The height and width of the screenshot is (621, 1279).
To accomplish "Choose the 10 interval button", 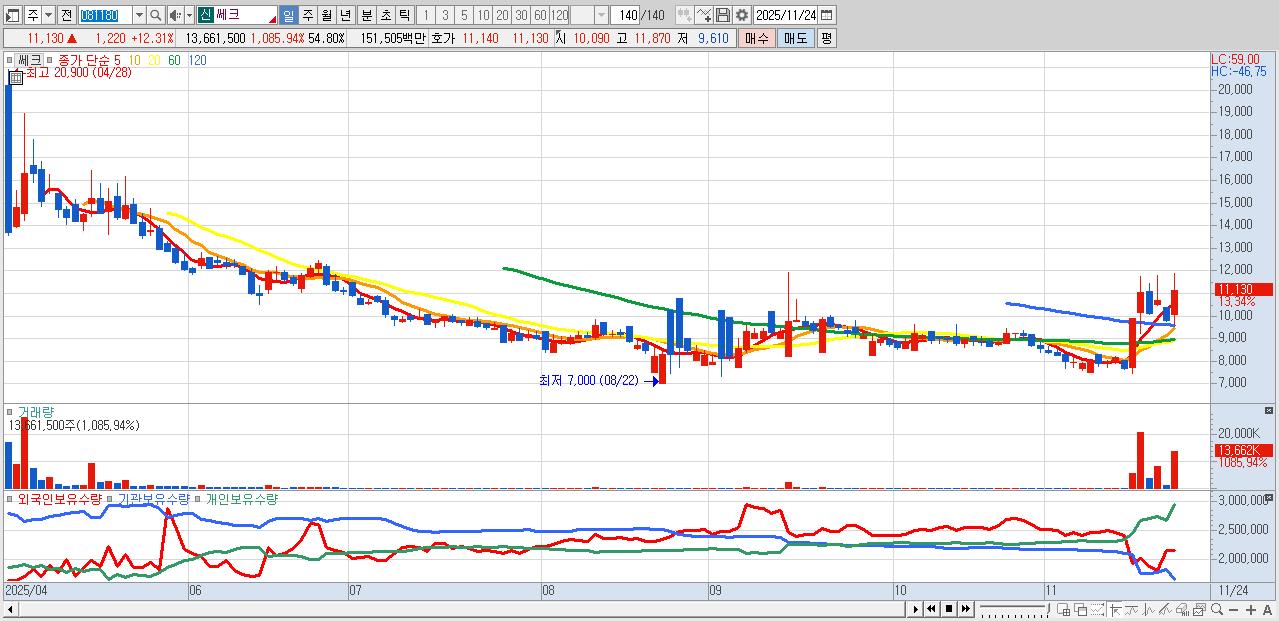I will tap(483, 15).
